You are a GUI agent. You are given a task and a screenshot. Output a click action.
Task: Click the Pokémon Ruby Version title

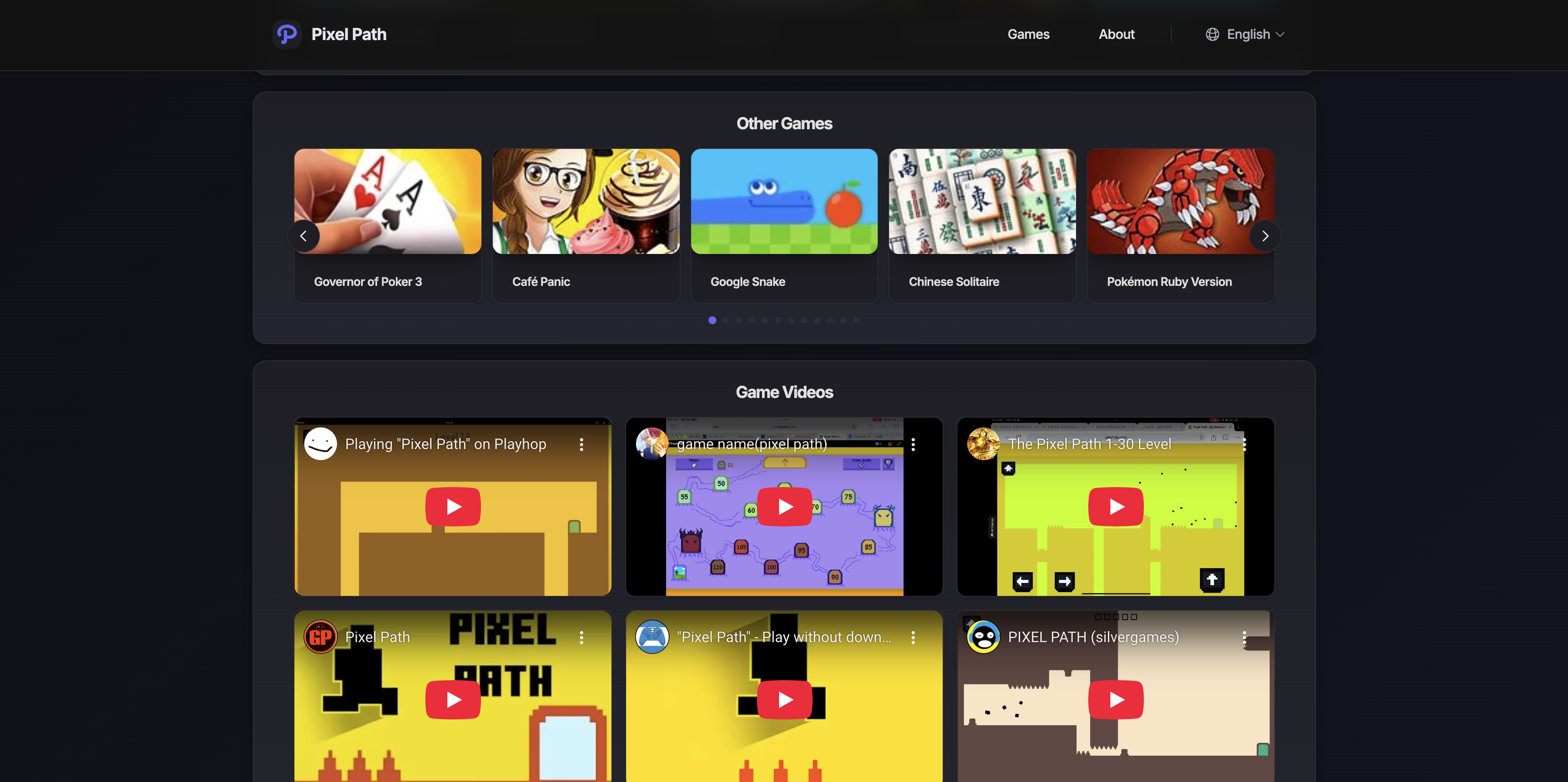coord(1169,282)
